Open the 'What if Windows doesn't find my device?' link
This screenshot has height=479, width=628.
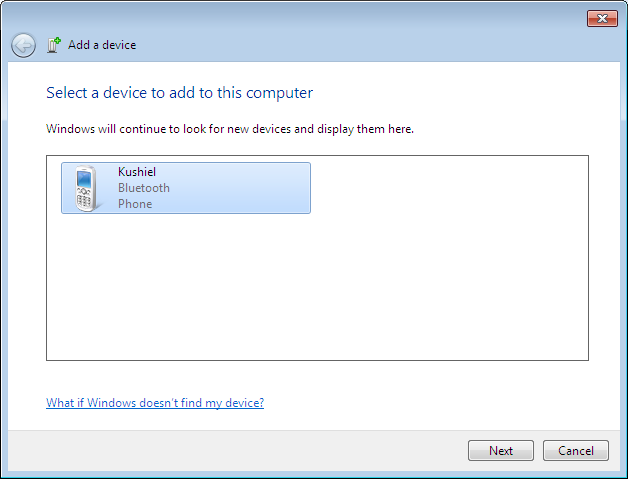[155, 403]
